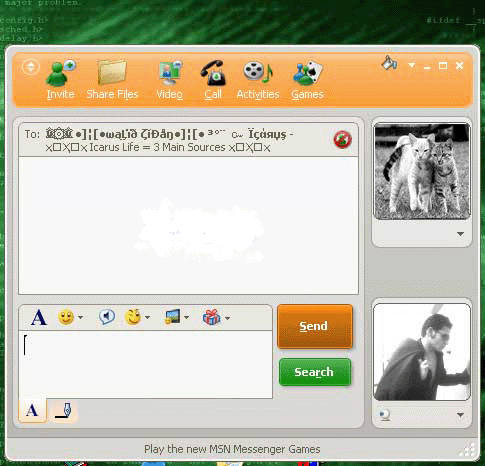Open dropdown under cats display picture
Image resolution: width=485 pixels, height=466 pixels.
click(x=460, y=234)
